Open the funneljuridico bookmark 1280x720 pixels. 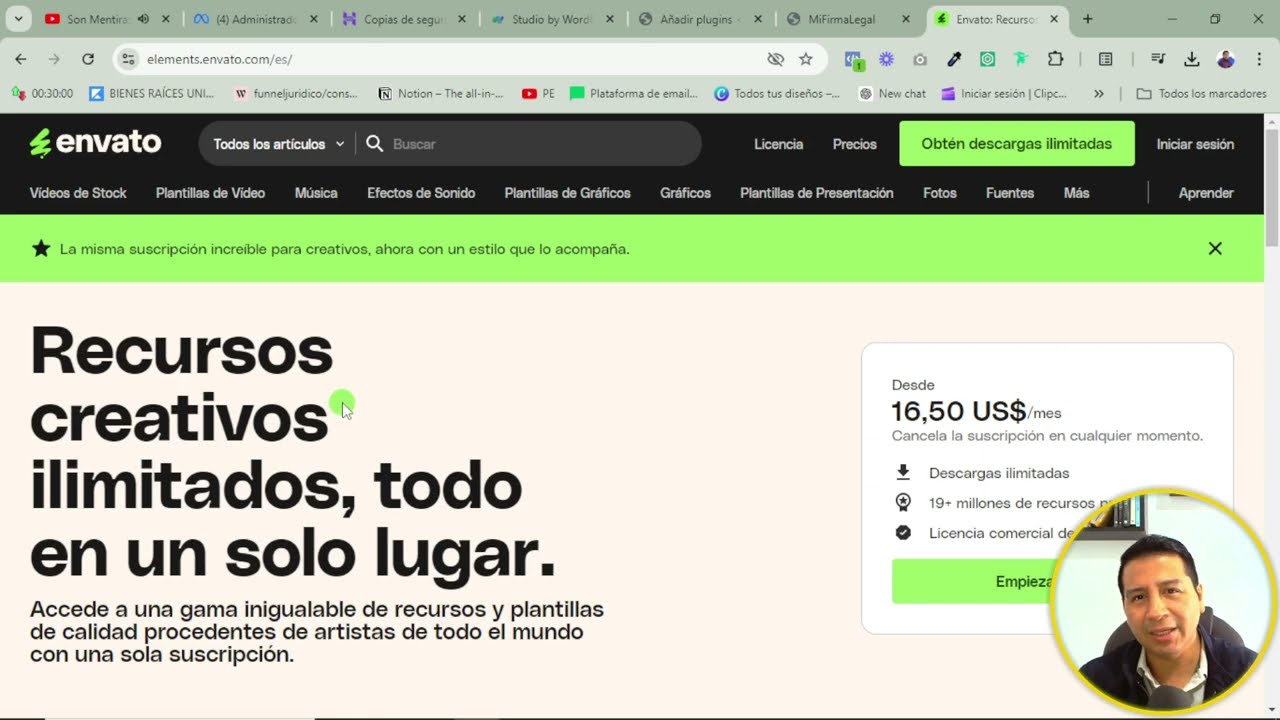click(295, 94)
